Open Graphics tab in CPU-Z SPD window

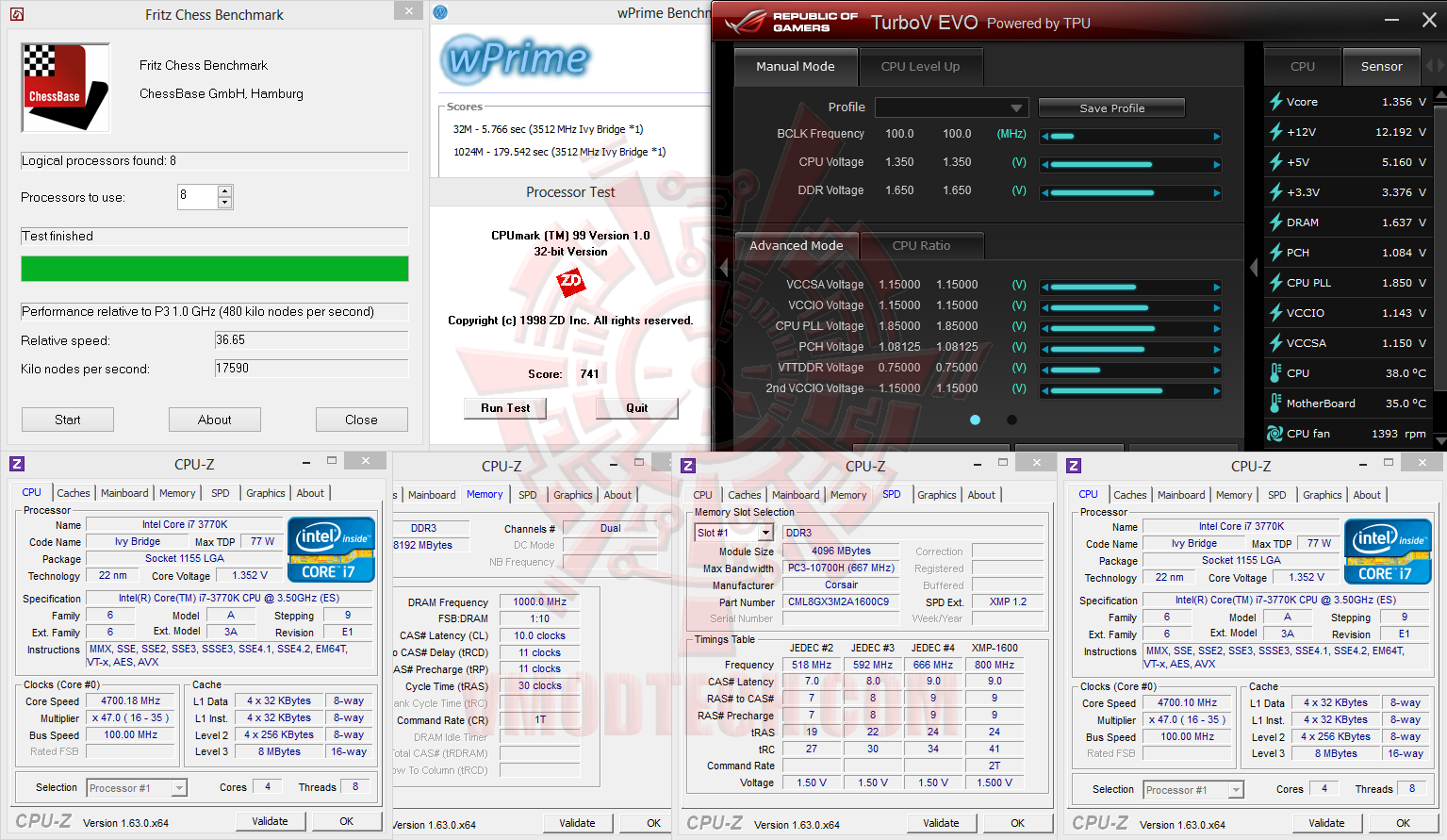937,495
